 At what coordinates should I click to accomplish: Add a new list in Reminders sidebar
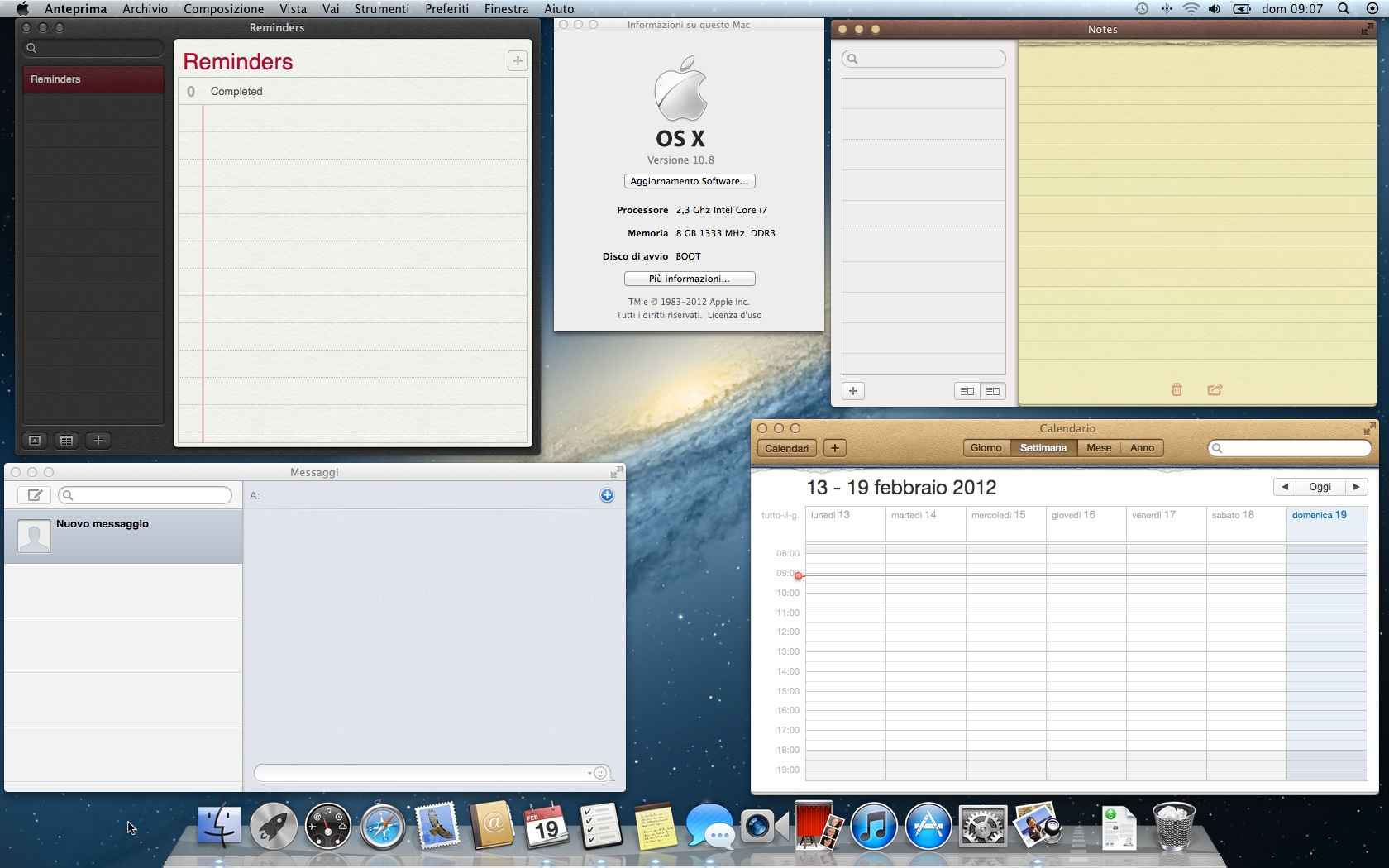[x=98, y=441]
